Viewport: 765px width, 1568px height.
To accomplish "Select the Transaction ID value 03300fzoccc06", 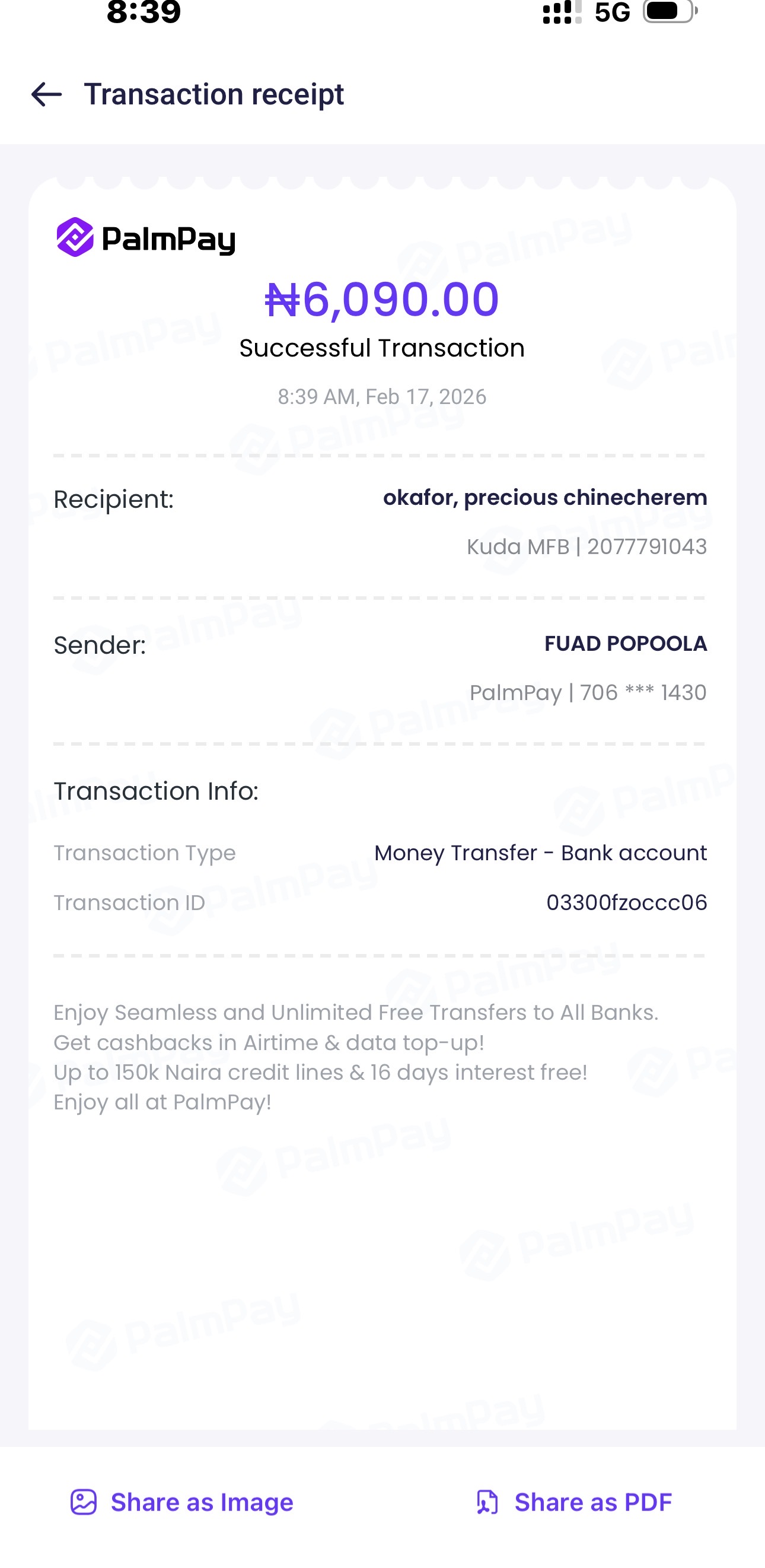I will click(x=626, y=903).
